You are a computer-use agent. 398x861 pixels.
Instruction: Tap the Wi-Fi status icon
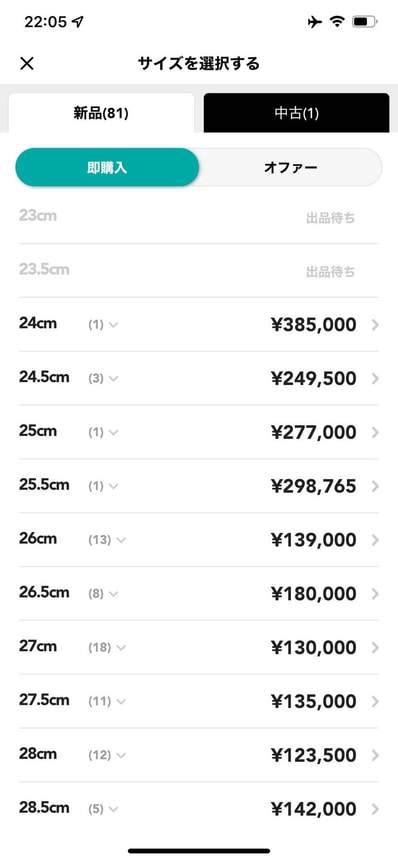coord(337,22)
